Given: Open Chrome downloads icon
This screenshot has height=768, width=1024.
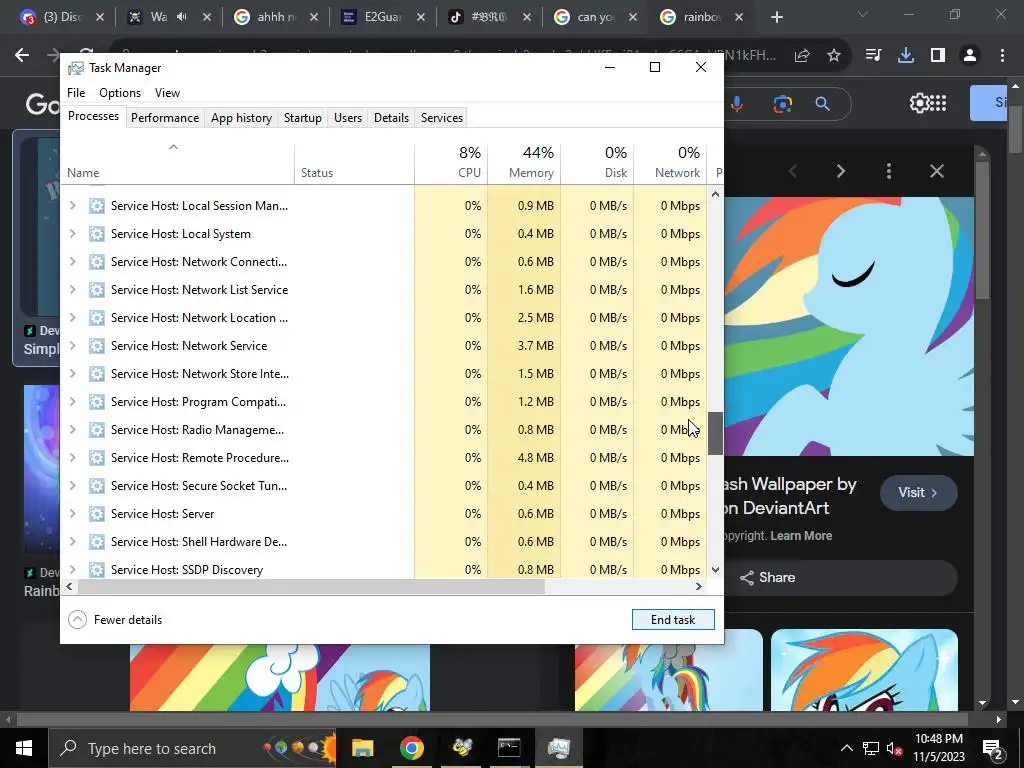Looking at the screenshot, I should [x=905, y=56].
